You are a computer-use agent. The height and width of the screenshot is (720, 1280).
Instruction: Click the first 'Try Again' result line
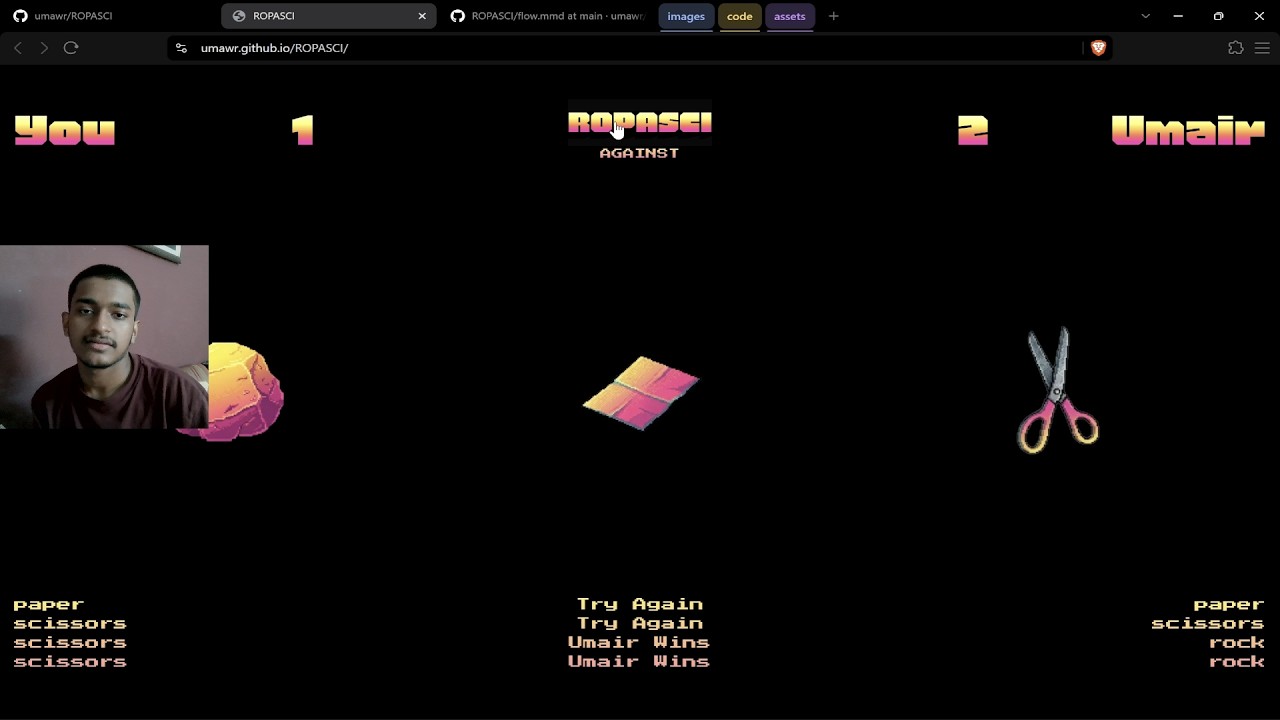click(x=640, y=604)
